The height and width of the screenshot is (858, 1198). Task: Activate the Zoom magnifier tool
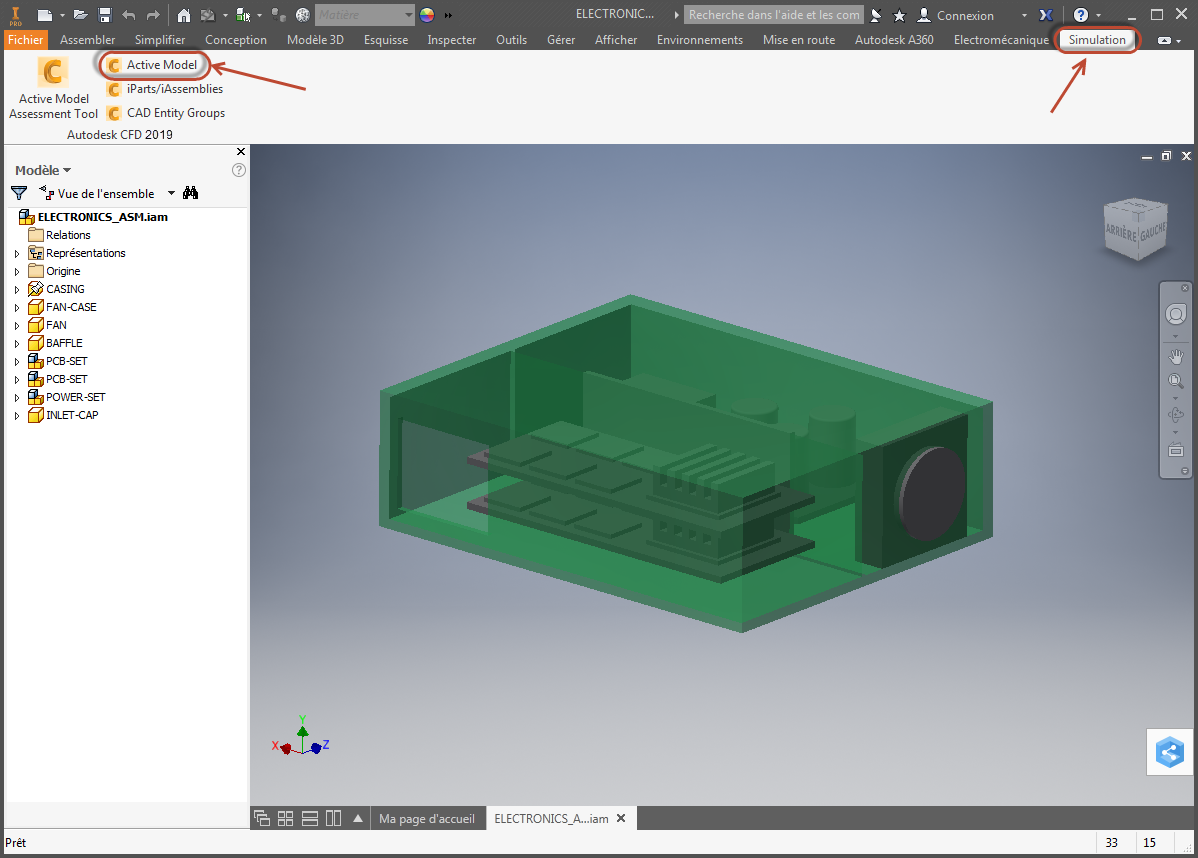click(1175, 380)
